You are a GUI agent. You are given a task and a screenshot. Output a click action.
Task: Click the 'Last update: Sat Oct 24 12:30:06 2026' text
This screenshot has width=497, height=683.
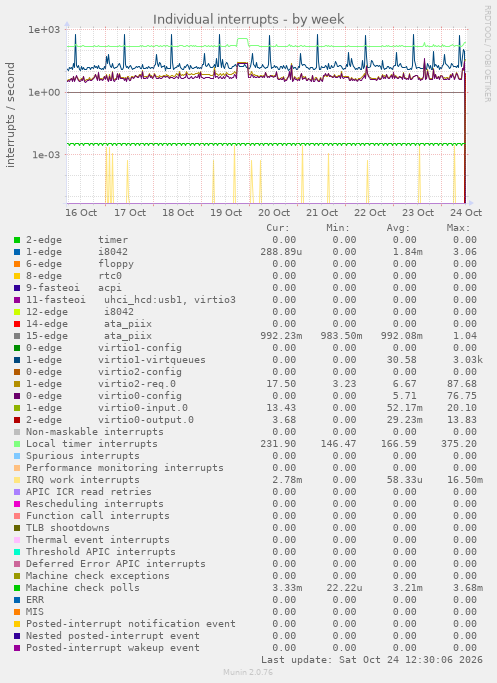pyautogui.click(x=372, y=660)
